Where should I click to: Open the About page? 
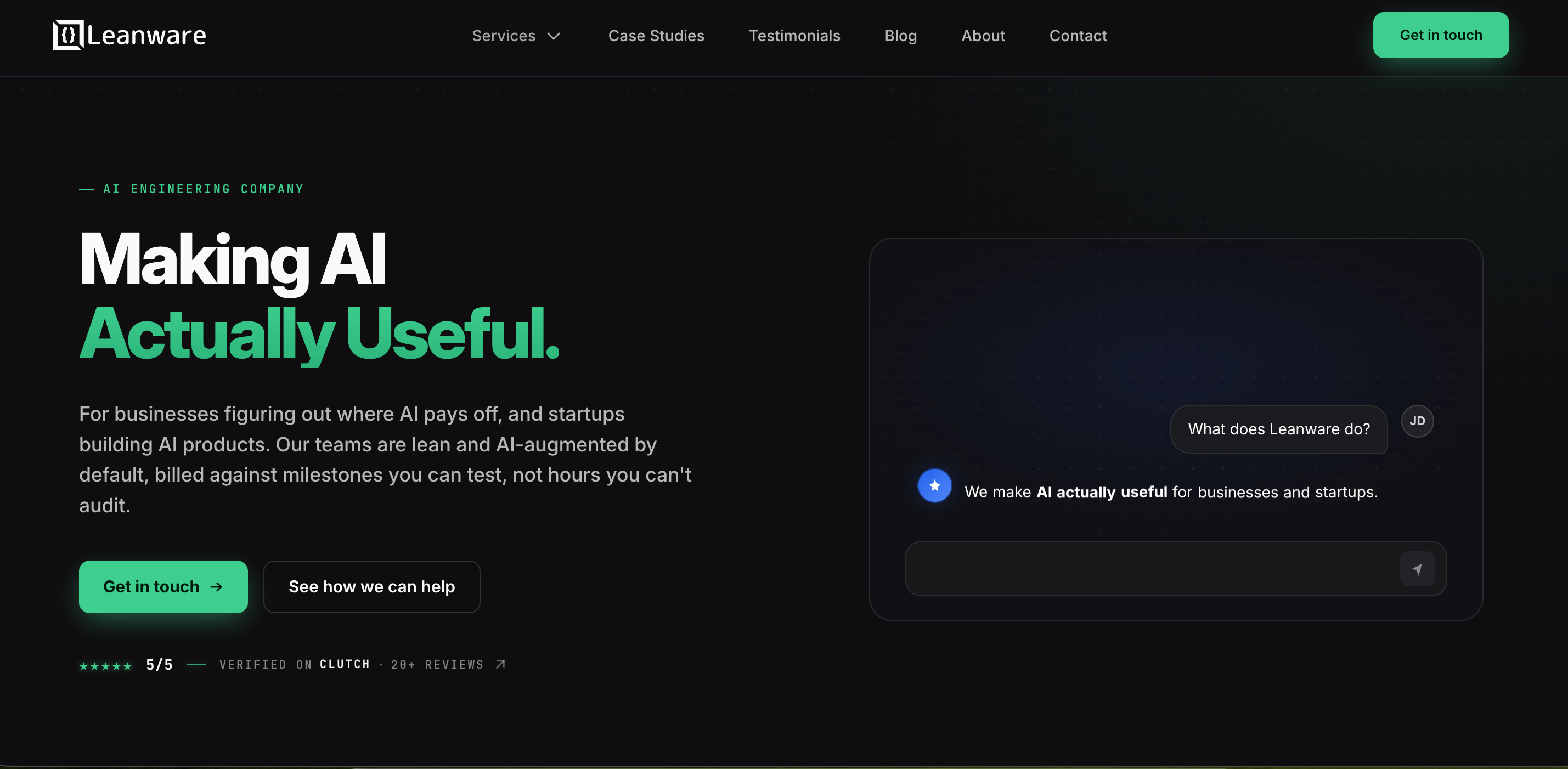pos(983,36)
